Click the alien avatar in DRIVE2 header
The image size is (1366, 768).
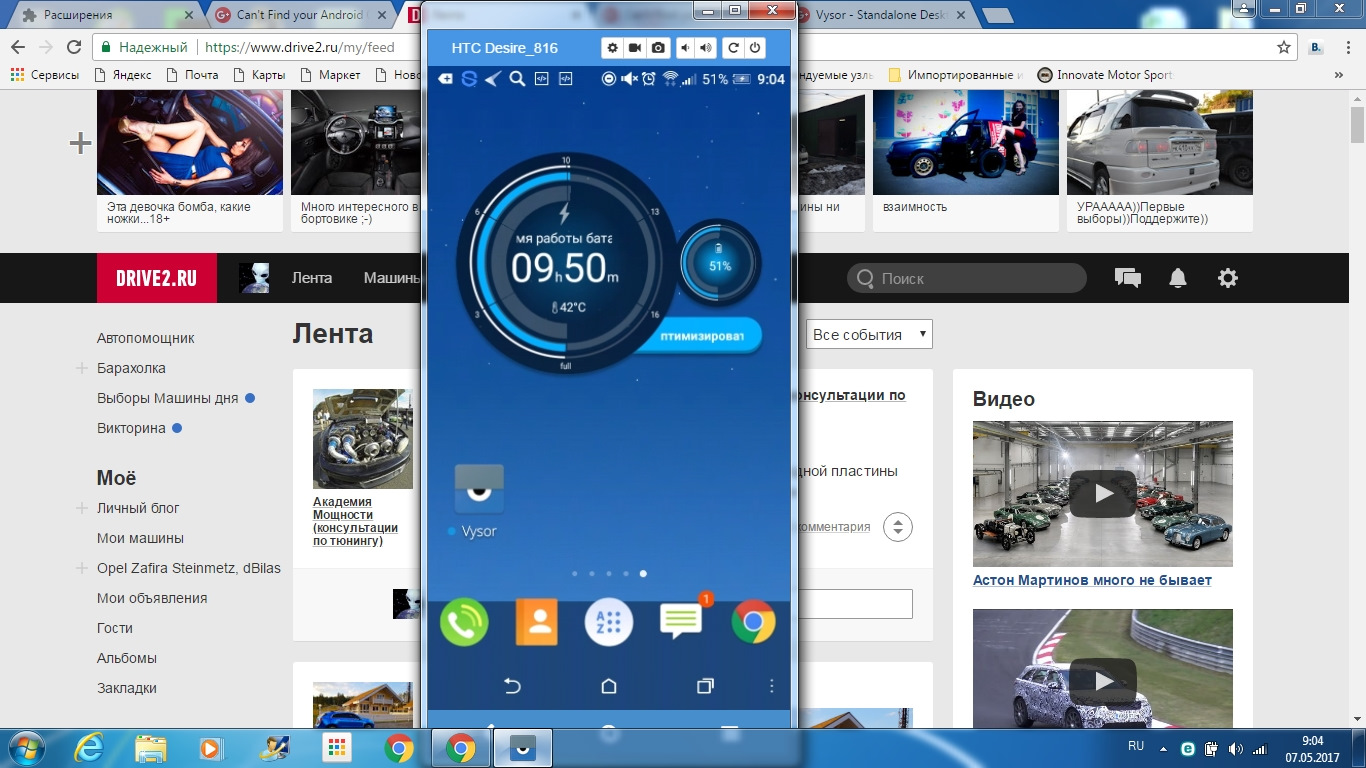(x=254, y=278)
